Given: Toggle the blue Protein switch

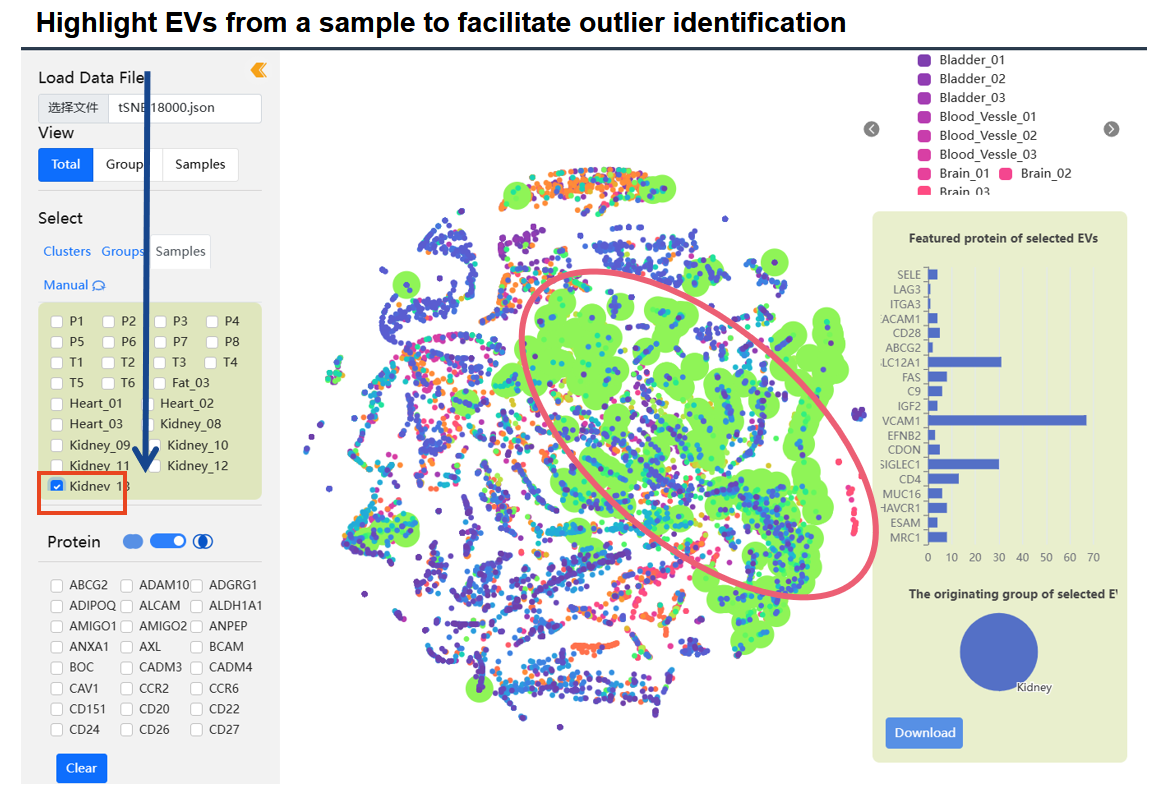Looking at the screenshot, I should click(168, 542).
